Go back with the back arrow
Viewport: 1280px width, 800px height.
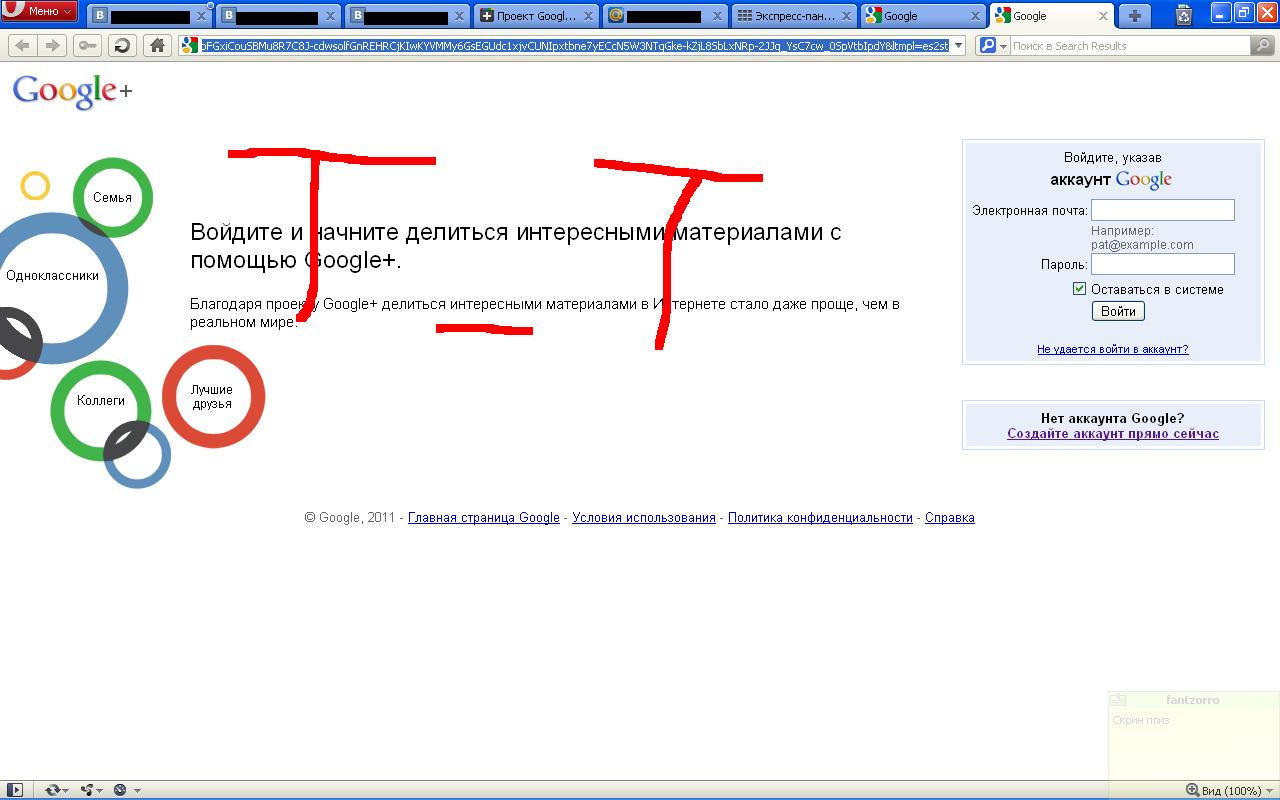click(x=22, y=45)
